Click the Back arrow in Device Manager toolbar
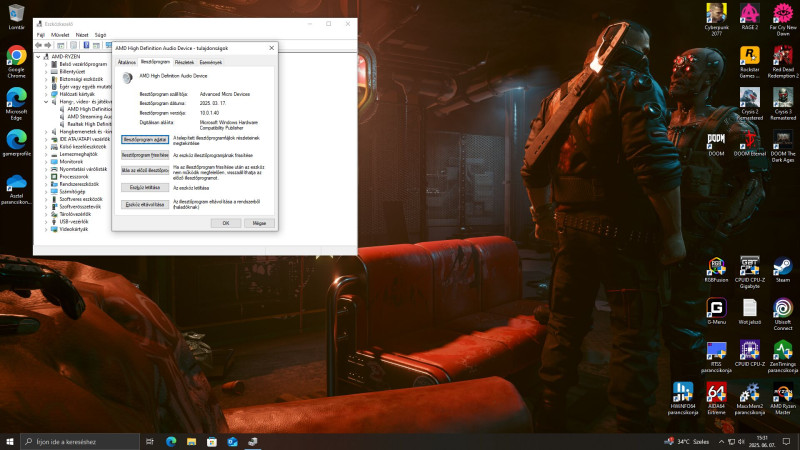 (x=38, y=45)
